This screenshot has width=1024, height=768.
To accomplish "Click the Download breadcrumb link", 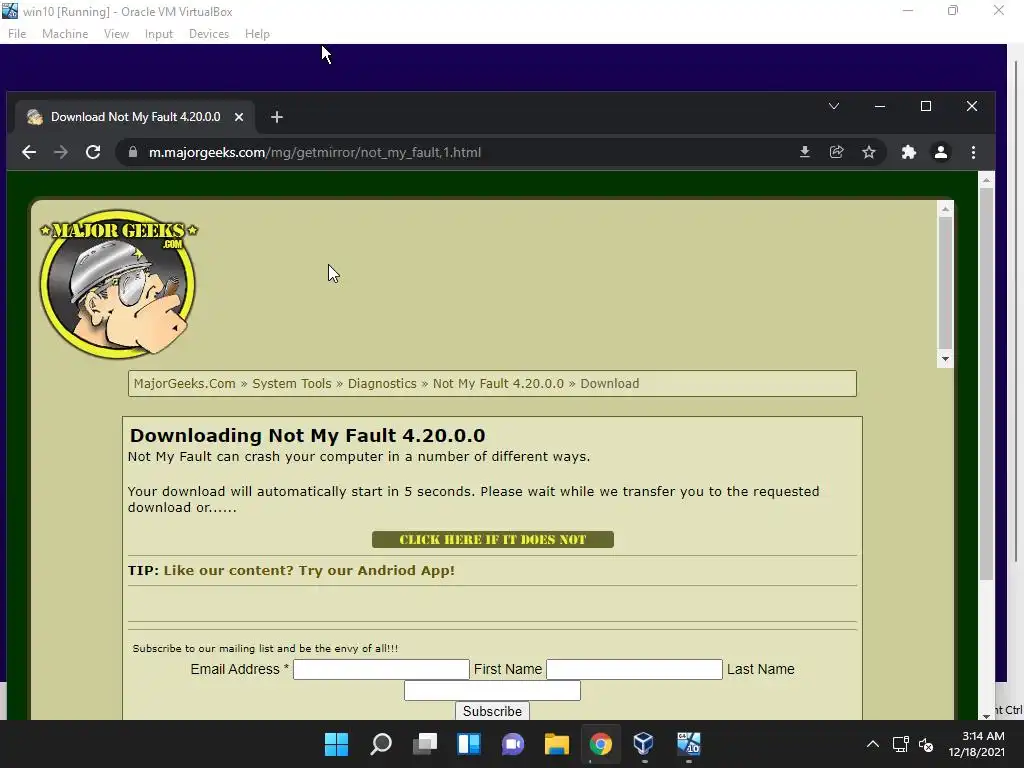I will point(610,383).
